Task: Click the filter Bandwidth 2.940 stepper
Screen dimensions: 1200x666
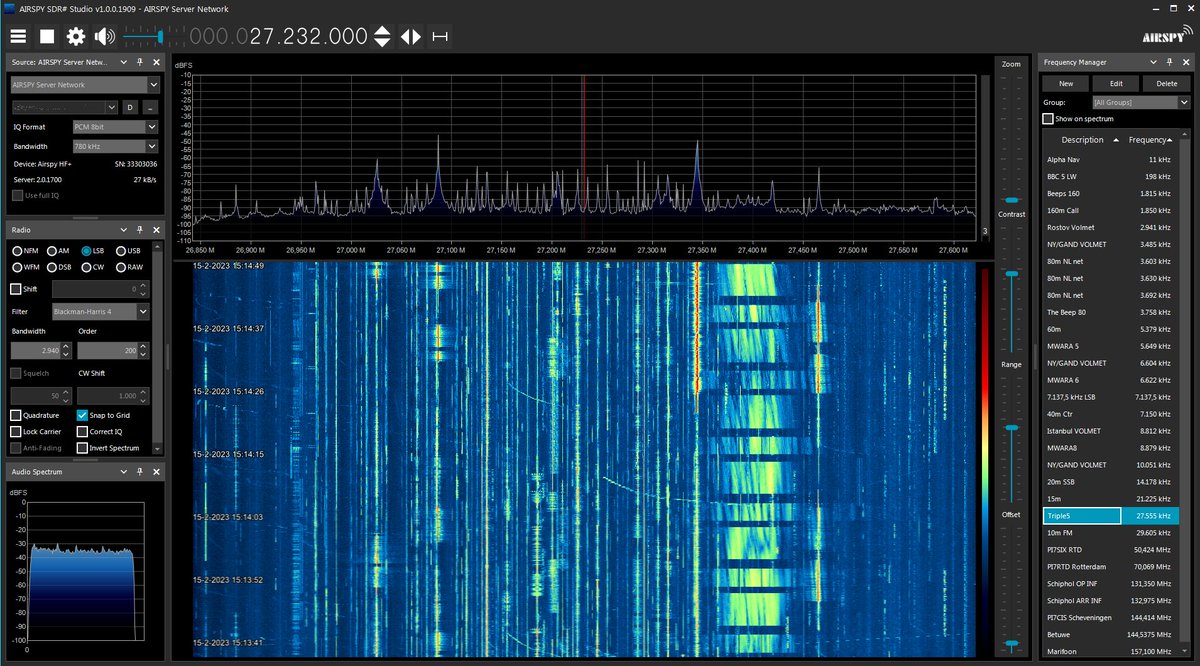Action: coord(66,351)
